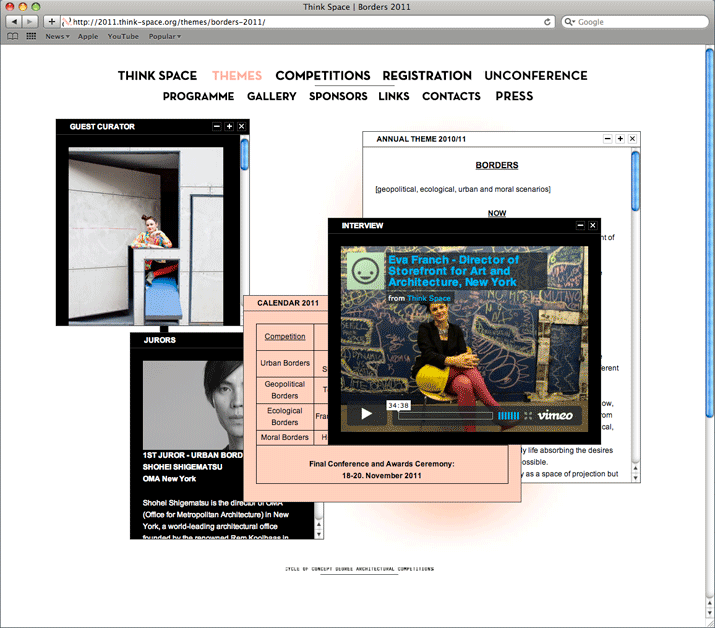Click the Shohei Shigematsu juror portrait
715x628 pixels.
click(193, 405)
